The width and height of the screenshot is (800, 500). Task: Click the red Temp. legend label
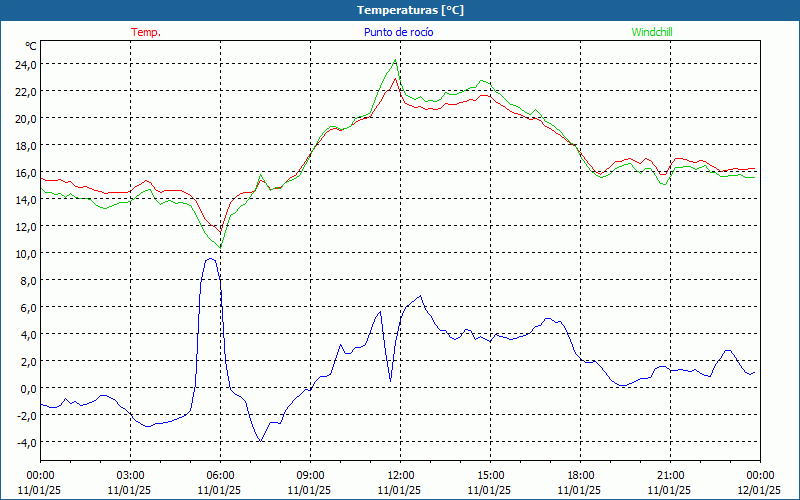[x=146, y=32]
